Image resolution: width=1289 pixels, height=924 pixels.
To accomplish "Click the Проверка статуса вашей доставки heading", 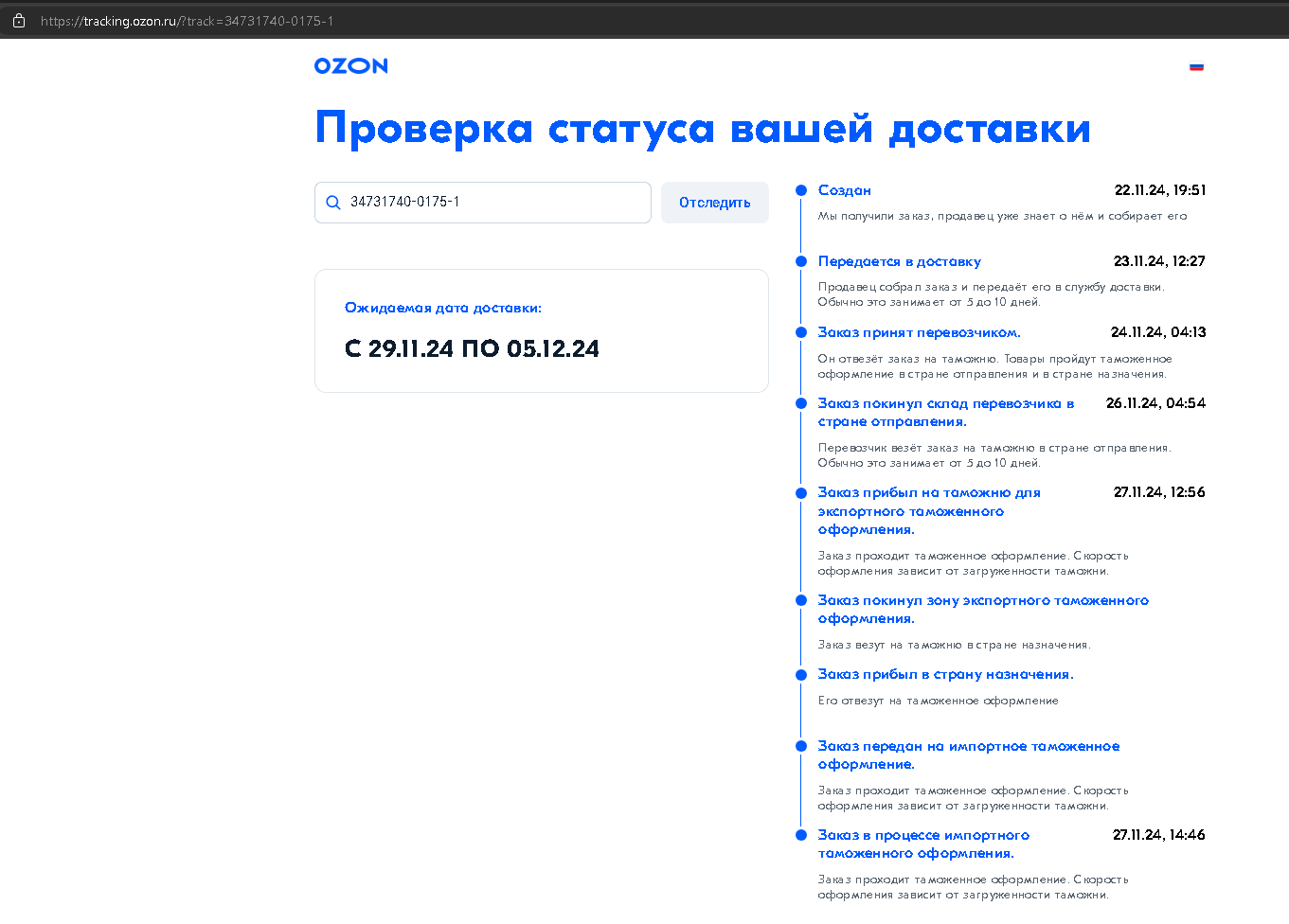I will 702,129.
